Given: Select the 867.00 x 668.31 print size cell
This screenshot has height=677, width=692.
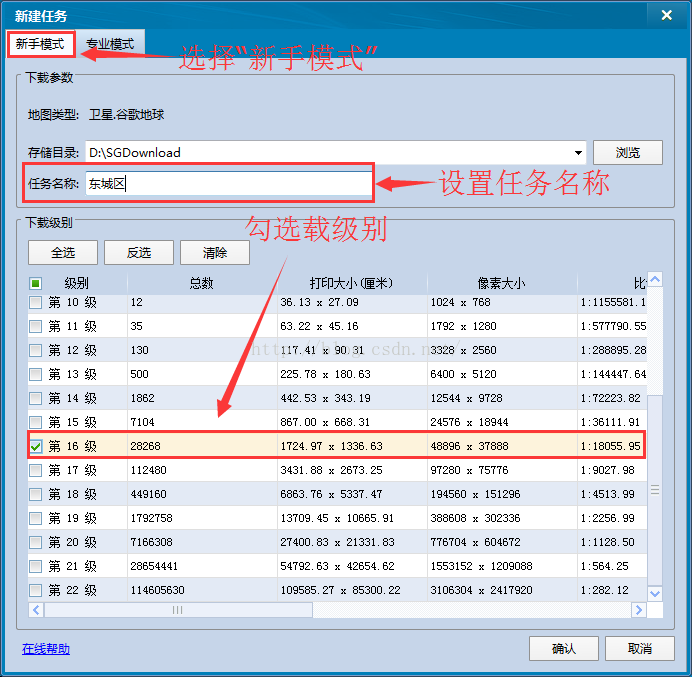Looking at the screenshot, I should [x=352, y=422].
